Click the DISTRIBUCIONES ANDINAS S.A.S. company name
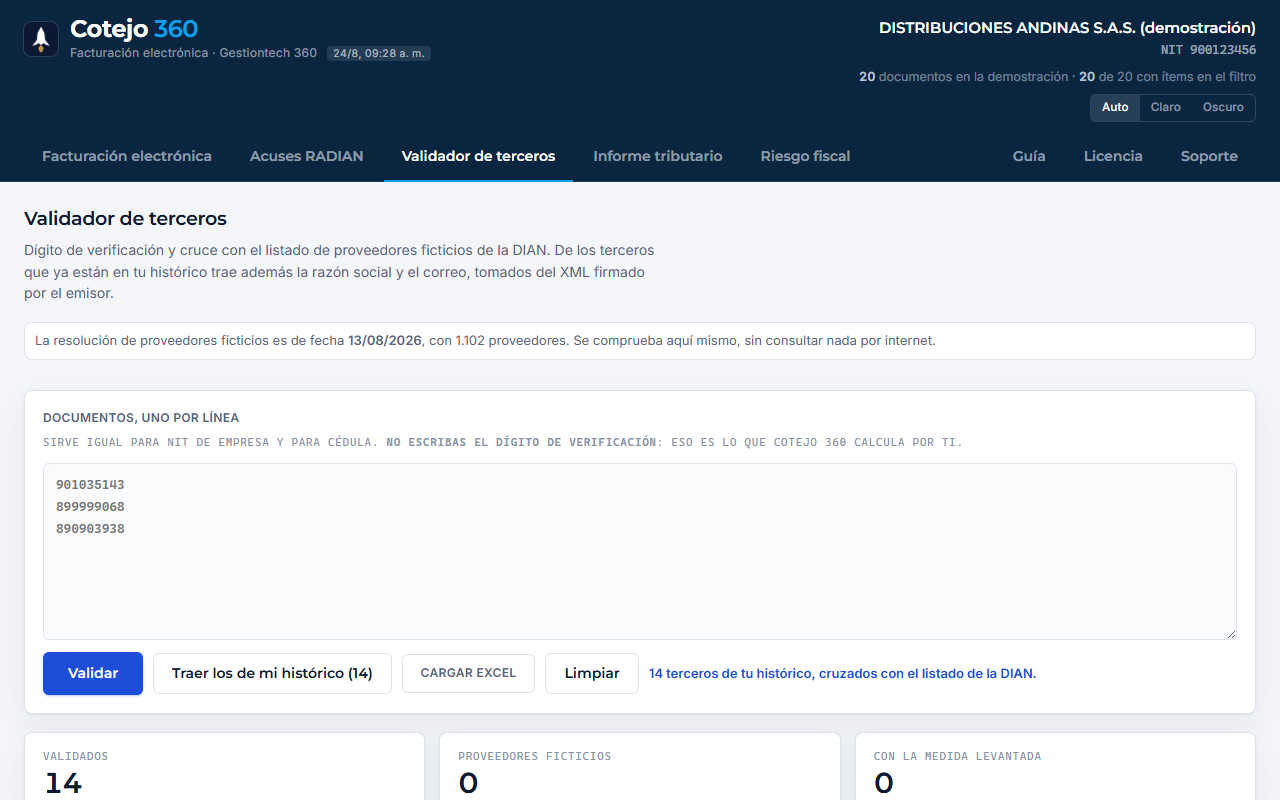The image size is (1280, 800). pyautogui.click(x=1067, y=28)
